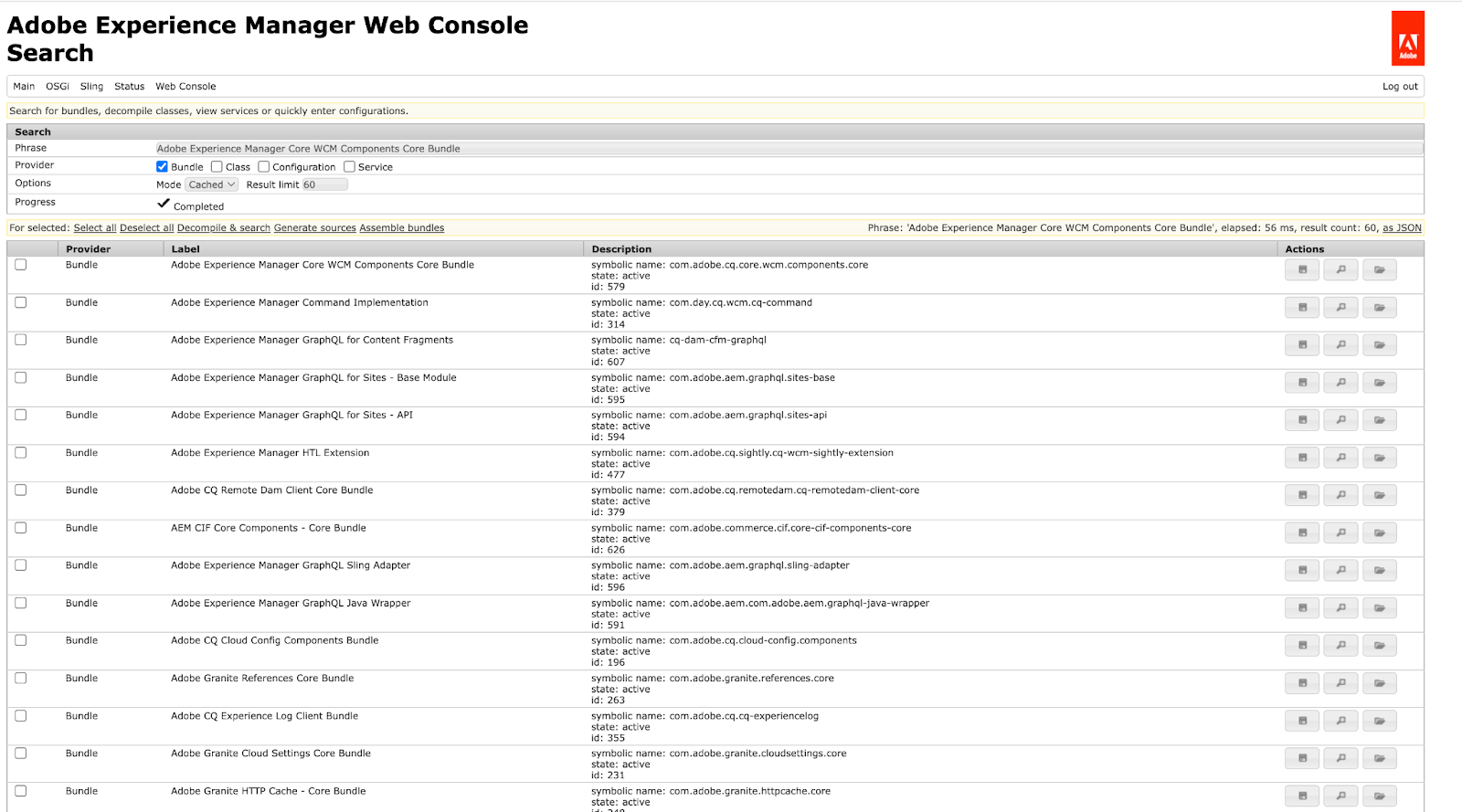This screenshot has height=812, width=1462.
Task: Click magnifier icon for AEM CIF Core Components
Action: (x=1340, y=533)
